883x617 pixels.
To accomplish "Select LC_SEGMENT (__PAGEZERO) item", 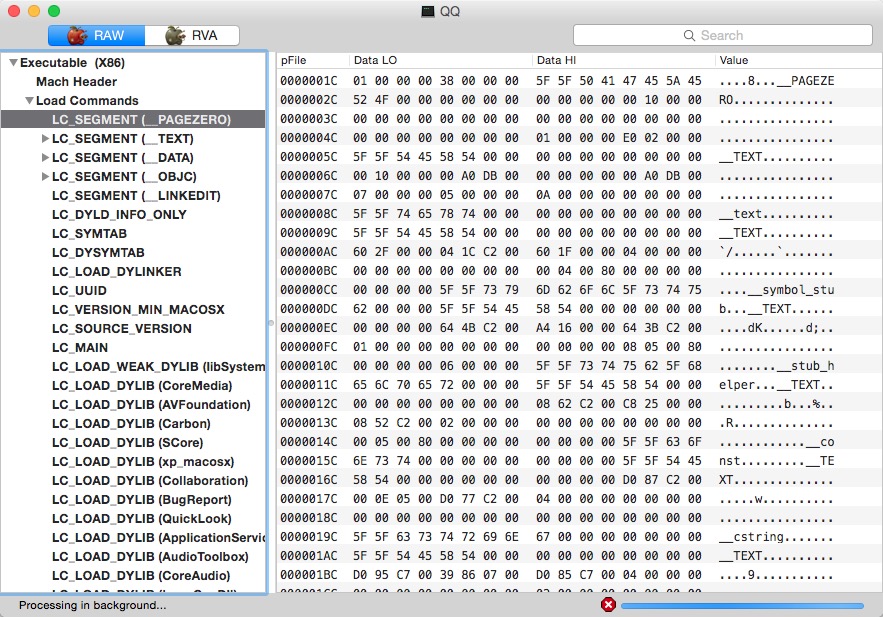I will pos(133,119).
